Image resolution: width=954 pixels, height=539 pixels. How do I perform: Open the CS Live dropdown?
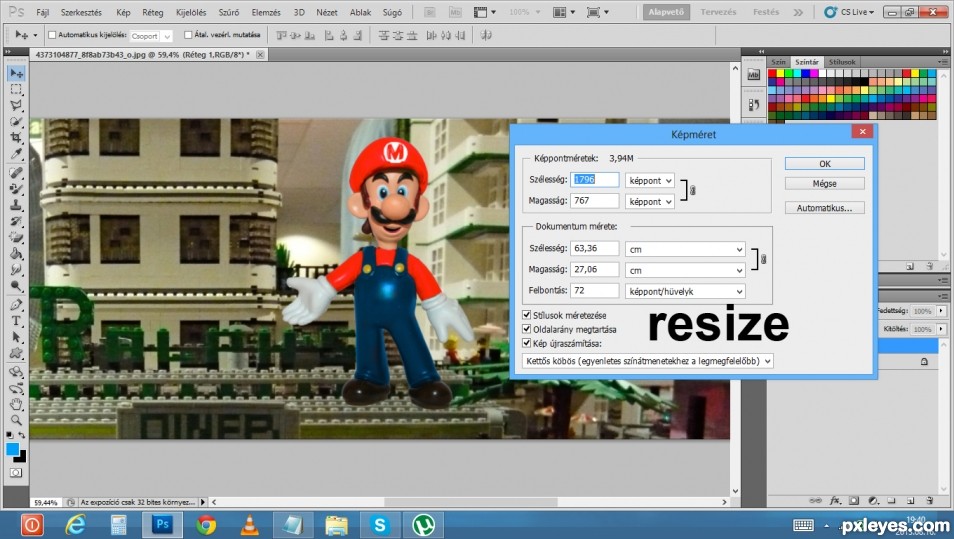click(849, 12)
